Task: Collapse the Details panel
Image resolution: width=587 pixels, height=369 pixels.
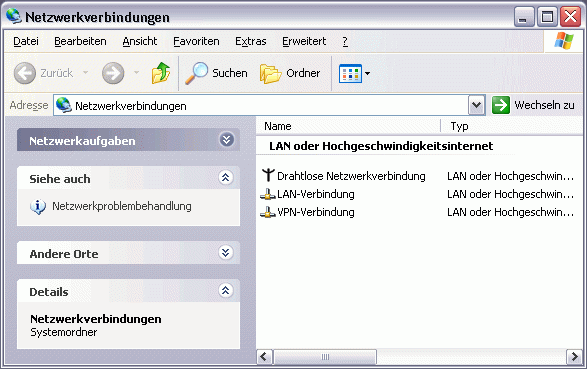Action: (x=226, y=290)
